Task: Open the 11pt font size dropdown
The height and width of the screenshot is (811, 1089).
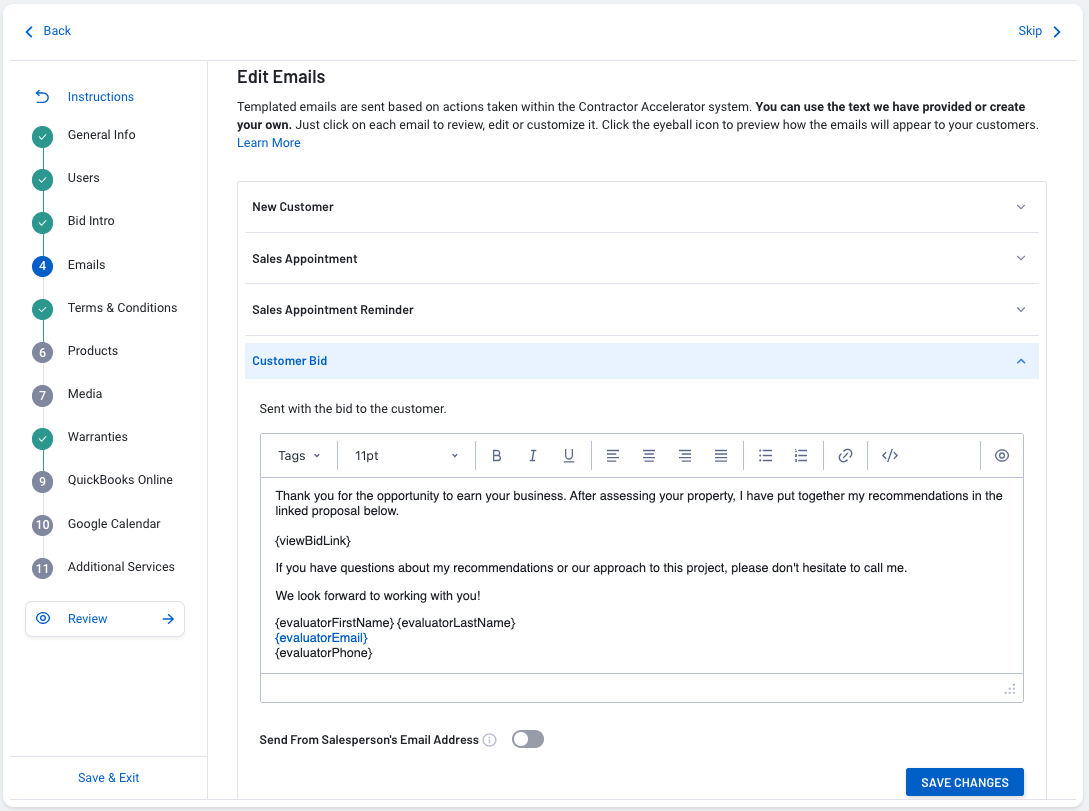Action: [x=406, y=455]
